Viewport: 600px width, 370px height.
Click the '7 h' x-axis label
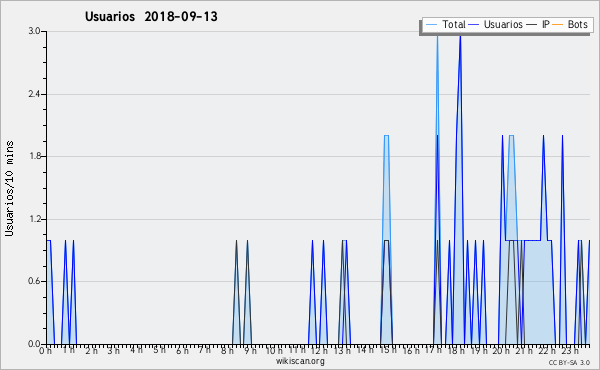(204, 349)
